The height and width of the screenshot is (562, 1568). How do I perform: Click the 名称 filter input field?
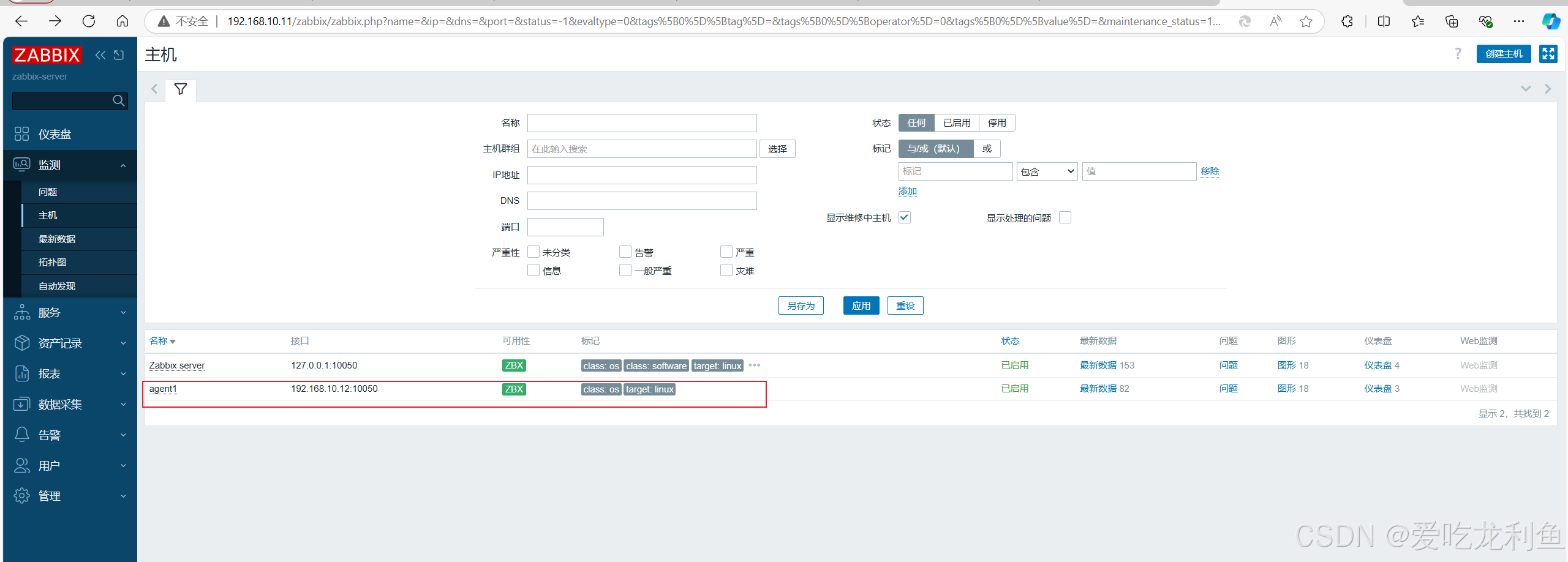(x=642, y=123)
